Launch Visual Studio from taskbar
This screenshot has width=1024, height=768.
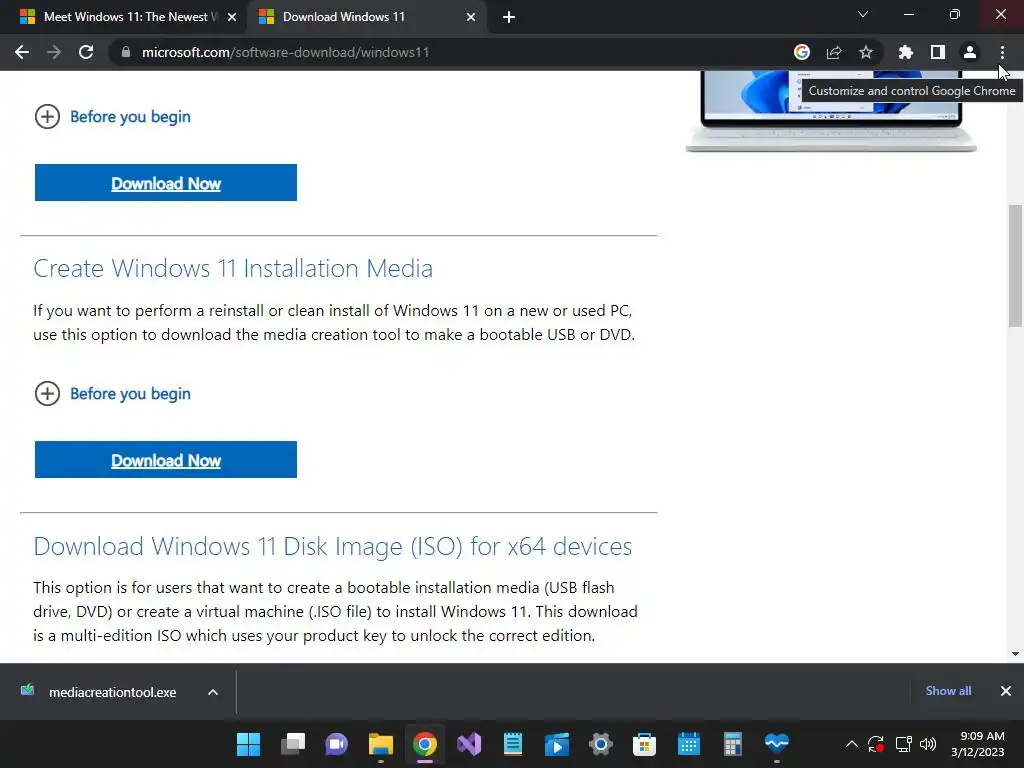point(469,744)
